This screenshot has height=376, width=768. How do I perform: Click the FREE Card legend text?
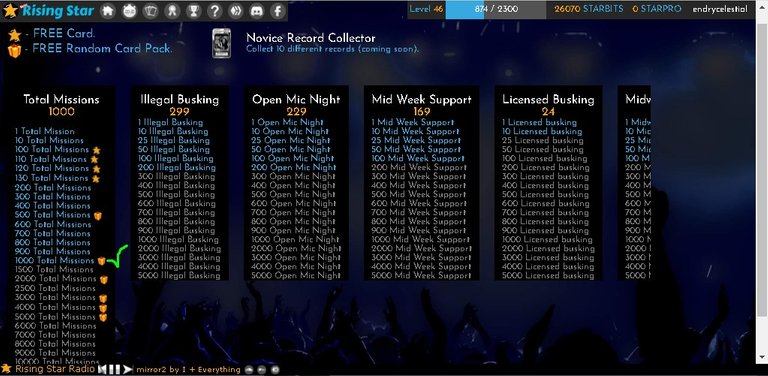(x=64, y=34)
